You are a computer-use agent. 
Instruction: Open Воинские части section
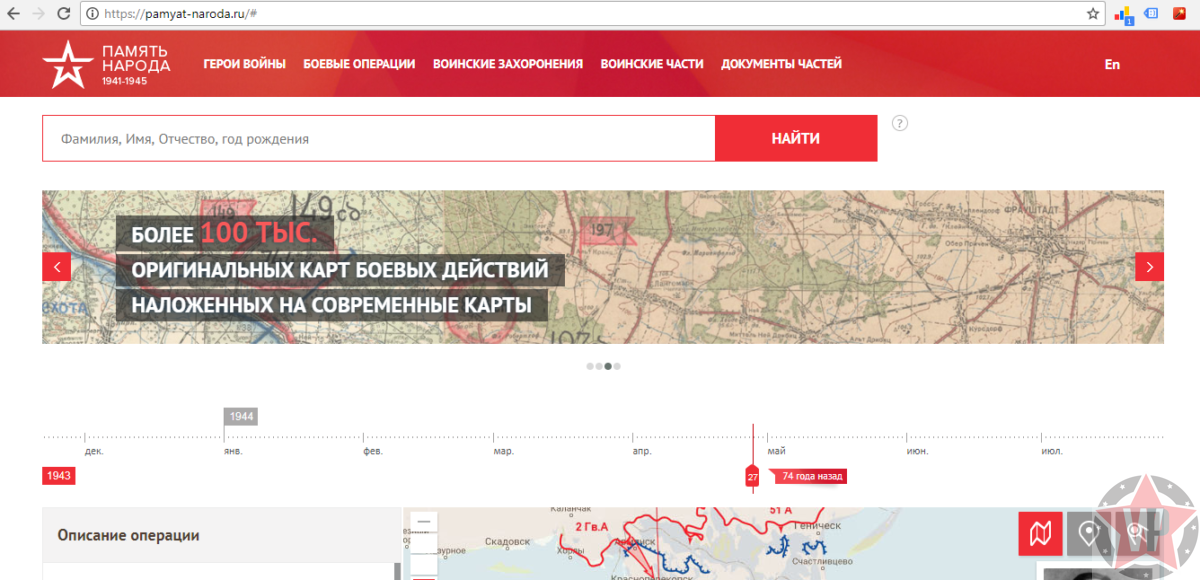[651, 64]
